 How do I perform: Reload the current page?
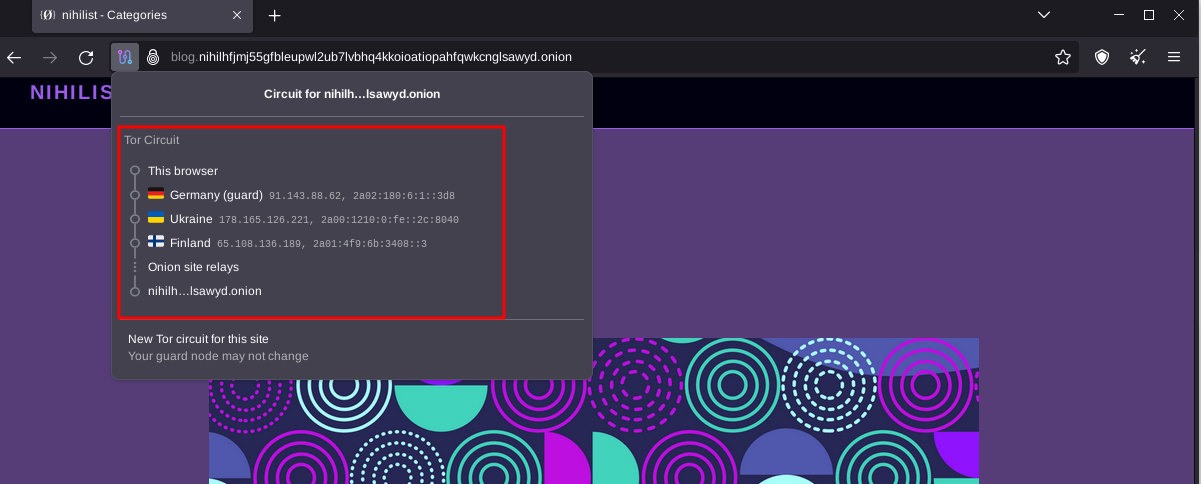click(86, 57)
